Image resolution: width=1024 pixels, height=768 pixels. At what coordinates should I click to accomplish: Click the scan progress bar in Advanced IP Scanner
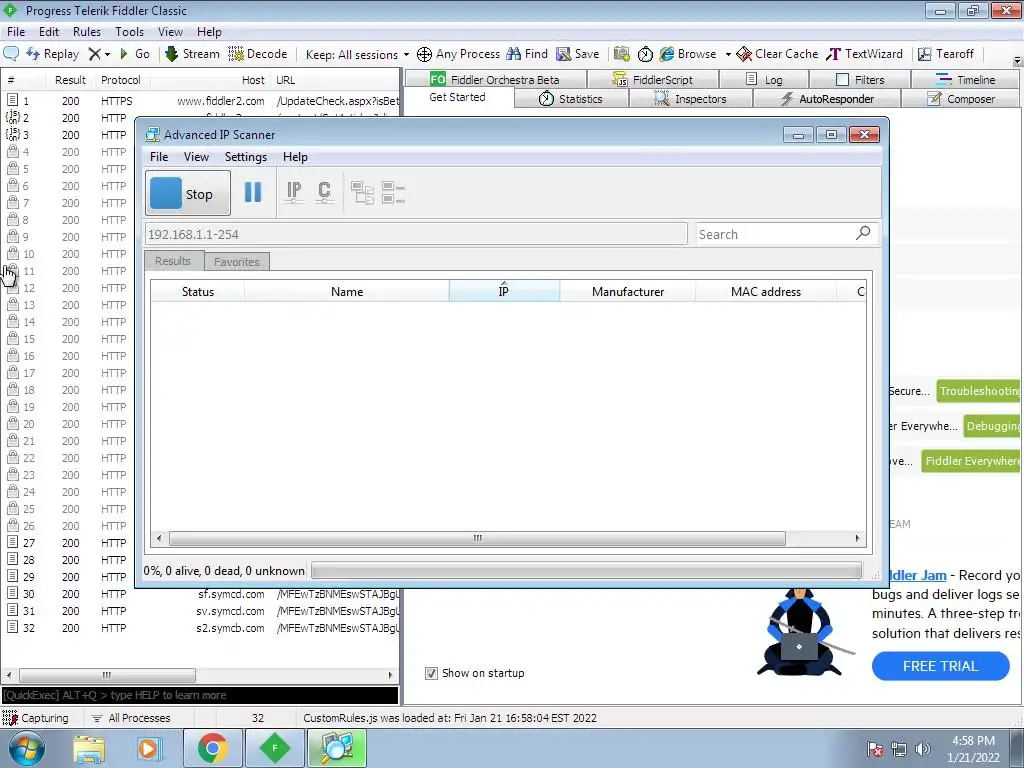(586, 570)
